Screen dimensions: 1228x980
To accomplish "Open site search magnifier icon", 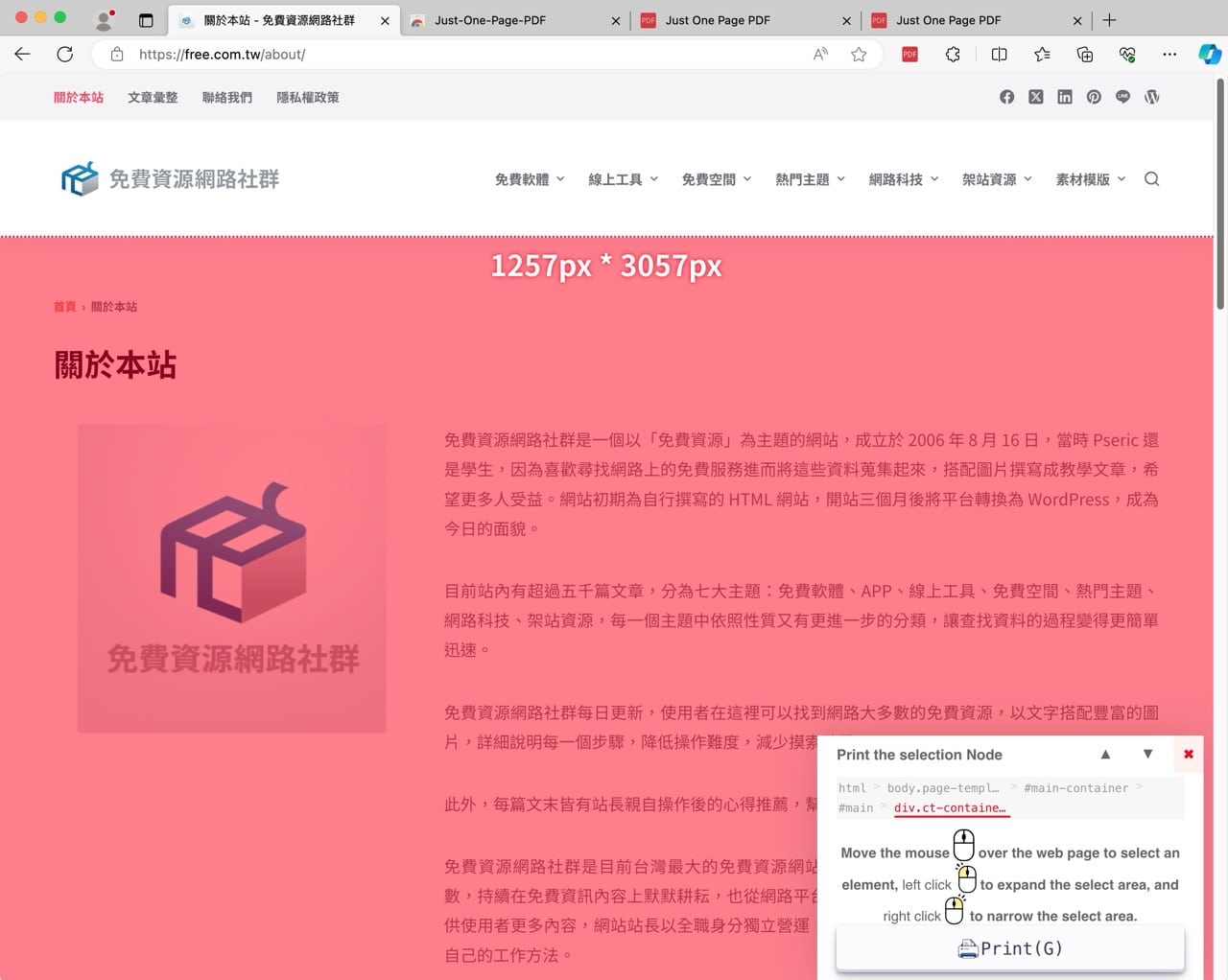I will [x=1152, y=178].
